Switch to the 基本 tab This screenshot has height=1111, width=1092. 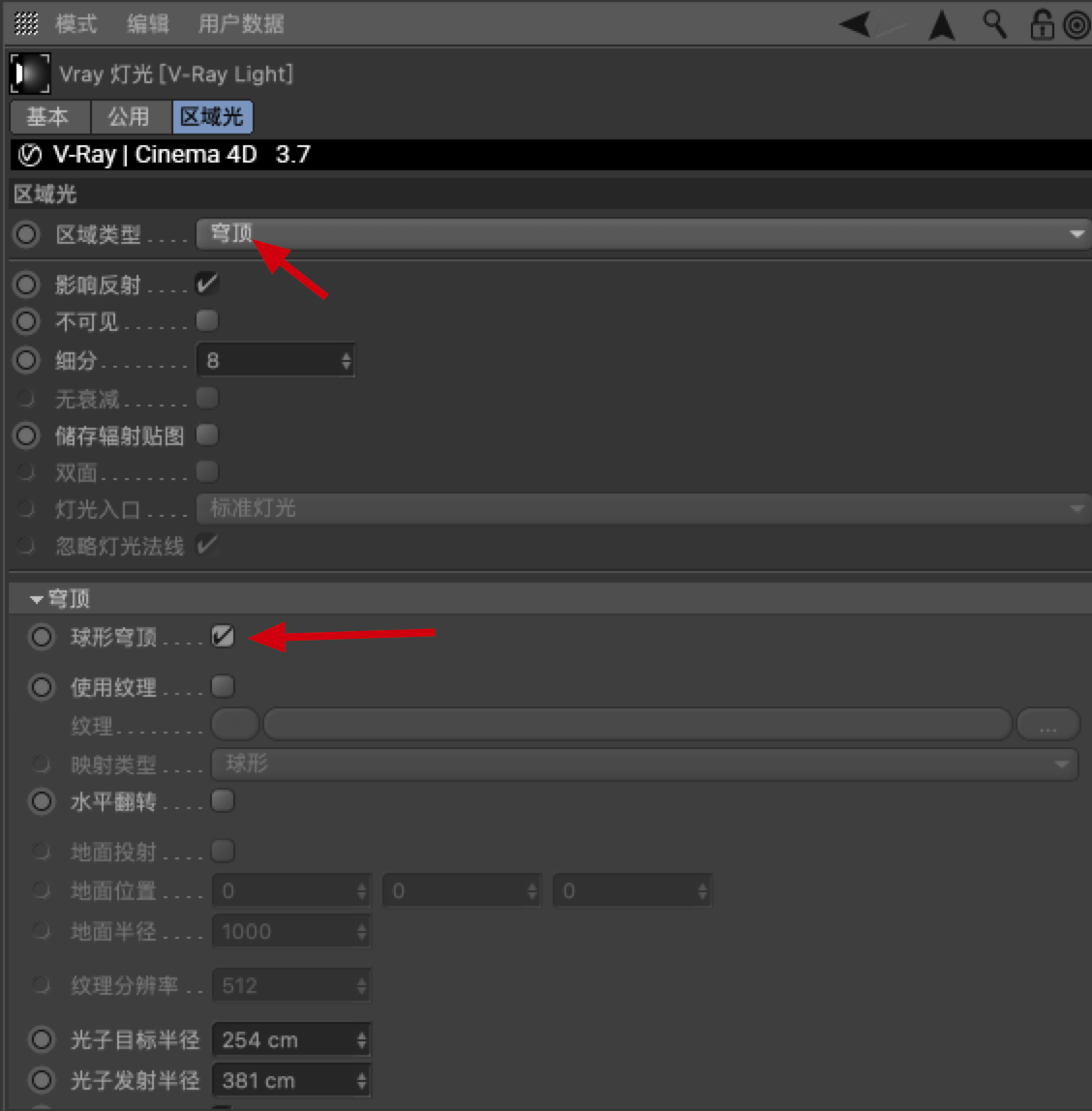49,116
